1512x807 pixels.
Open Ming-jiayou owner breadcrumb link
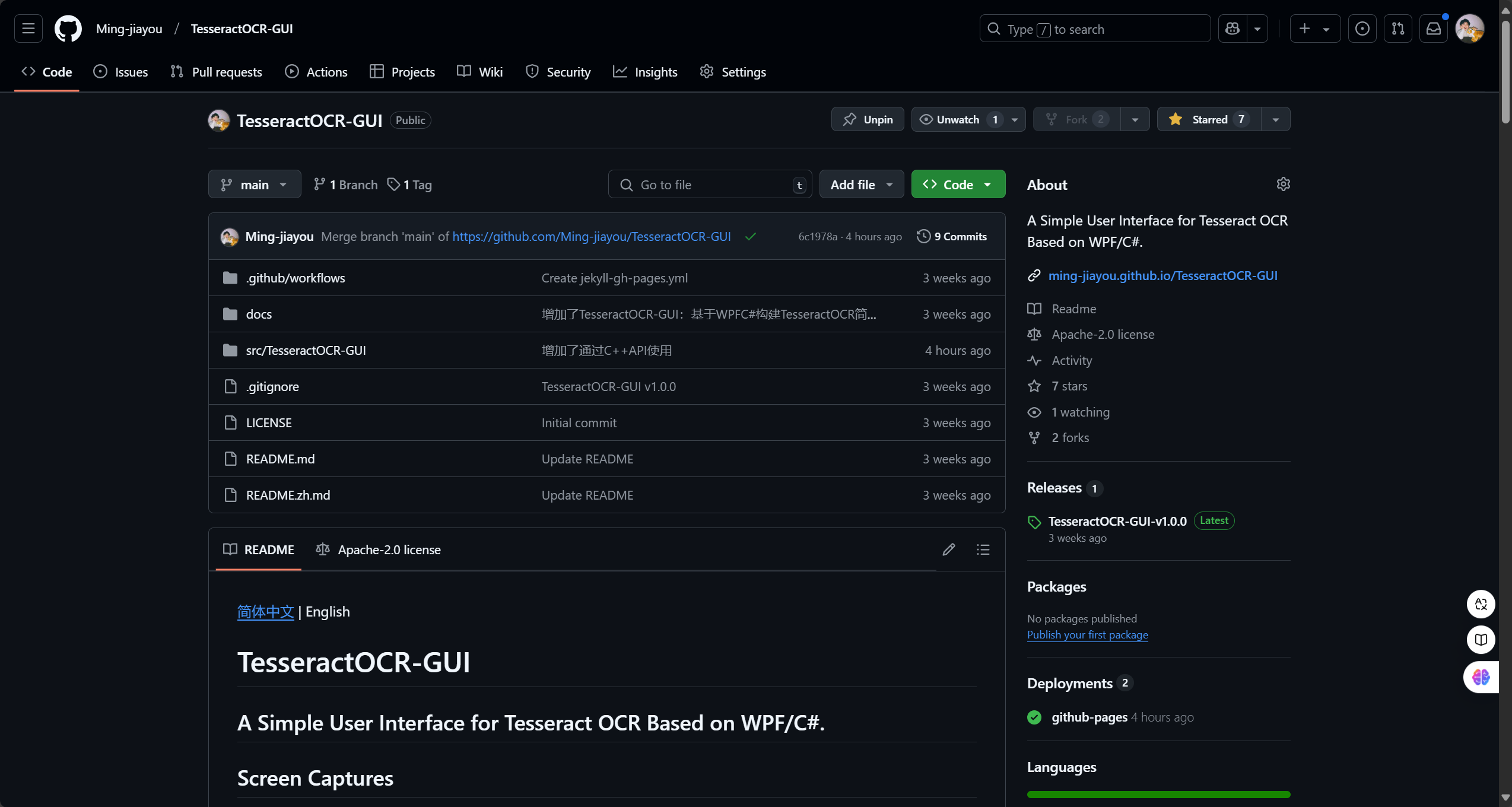(x=129, y=28)
